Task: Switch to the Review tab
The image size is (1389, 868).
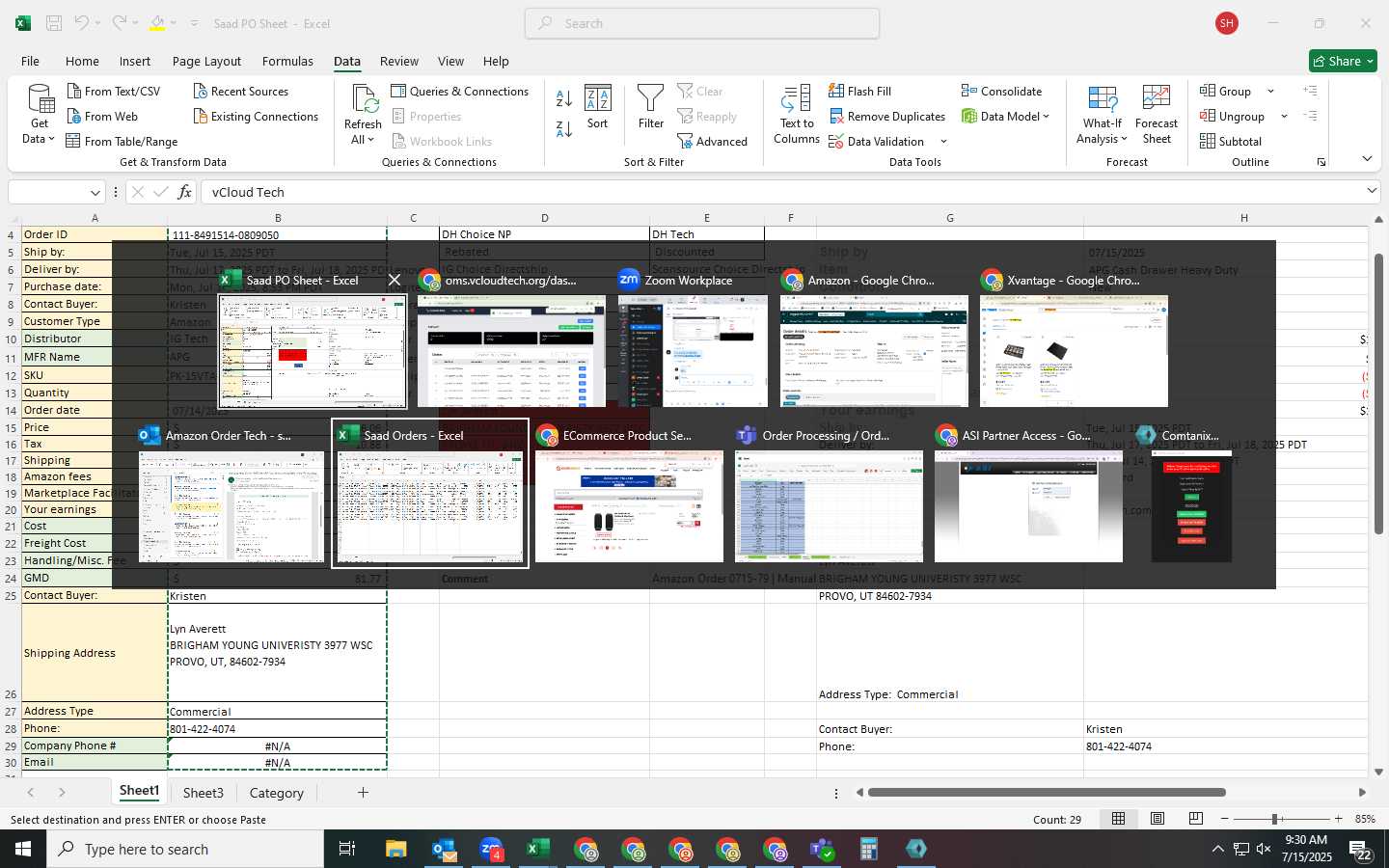Action: click(x=398, y=61)
